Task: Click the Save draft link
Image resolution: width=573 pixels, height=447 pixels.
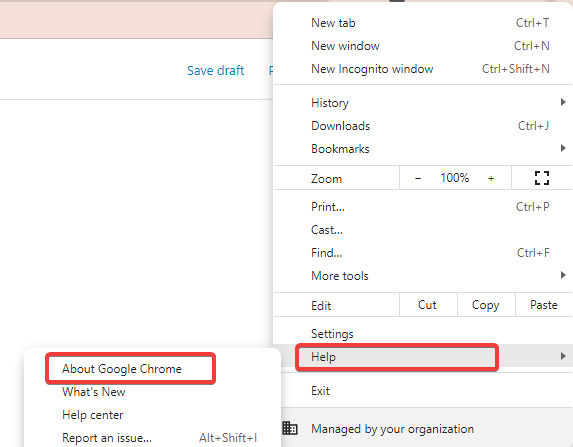Action: tap(216, 70)
